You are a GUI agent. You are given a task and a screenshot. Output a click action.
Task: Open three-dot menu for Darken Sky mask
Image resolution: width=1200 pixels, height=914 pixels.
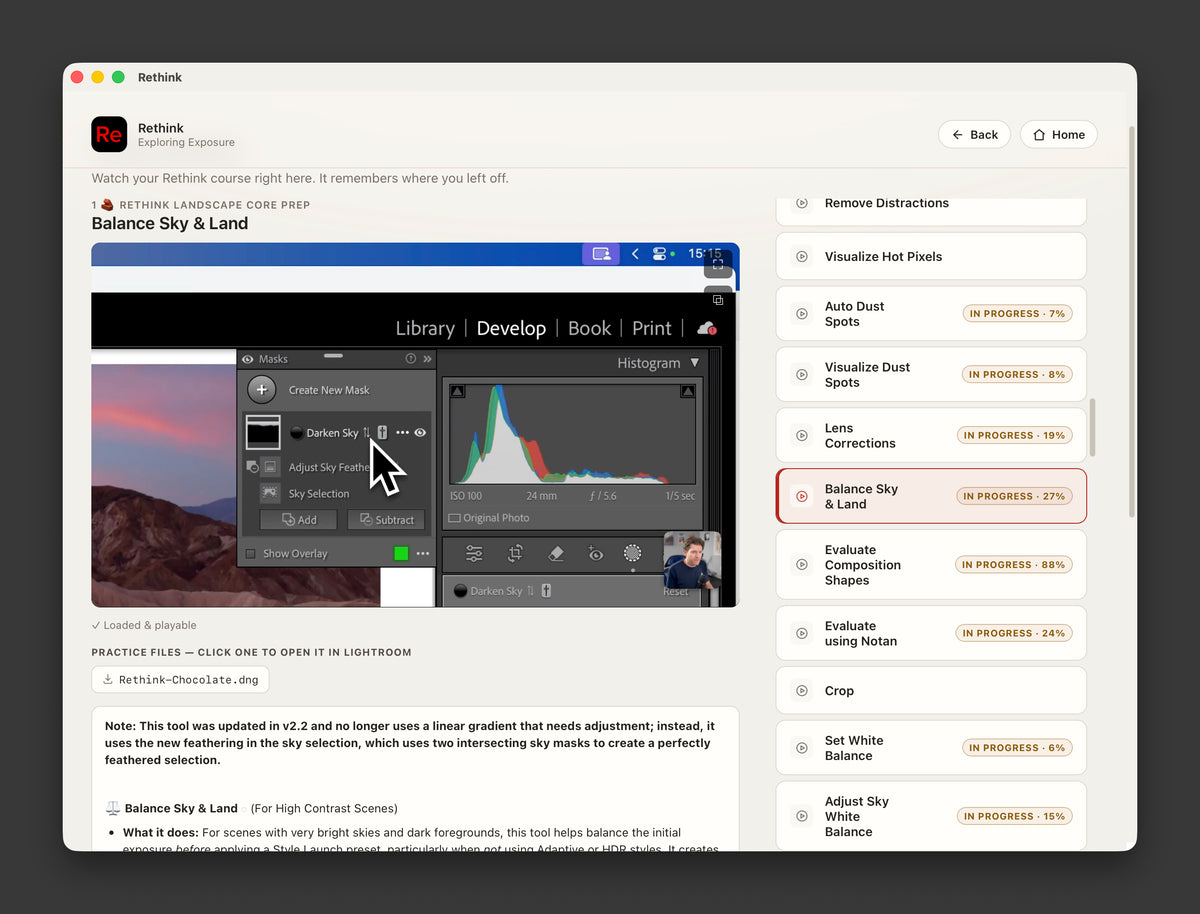[x=402, y=433]
